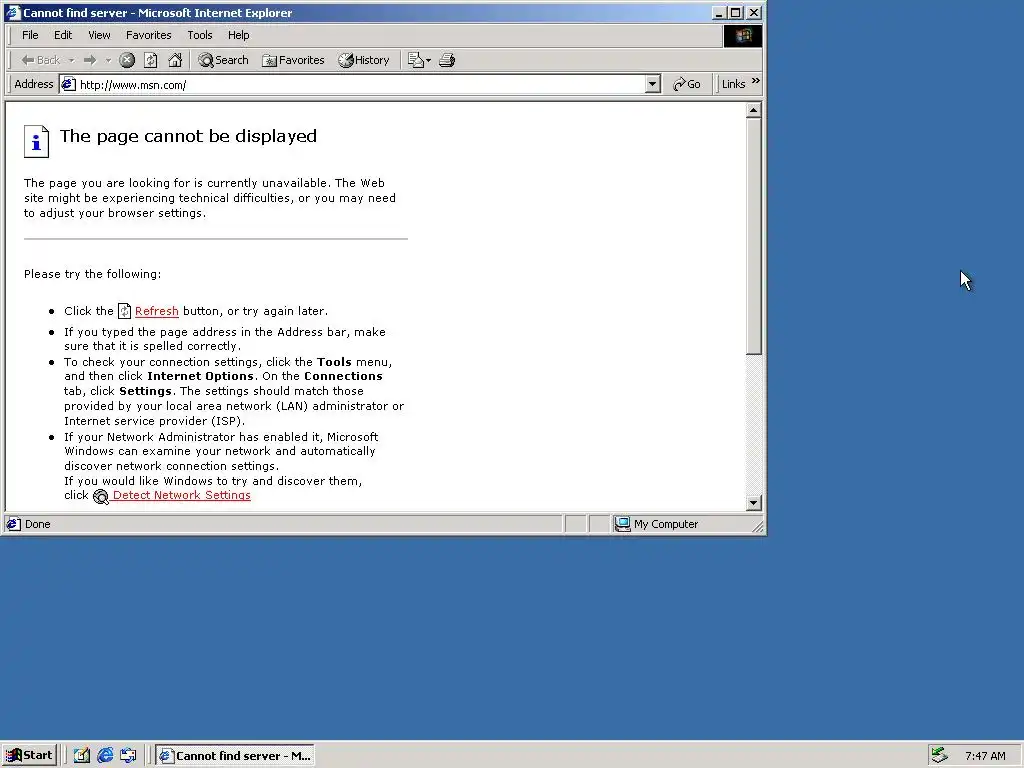Open the Tools menu
1024x768 pixels.
(x=200, y=35)
